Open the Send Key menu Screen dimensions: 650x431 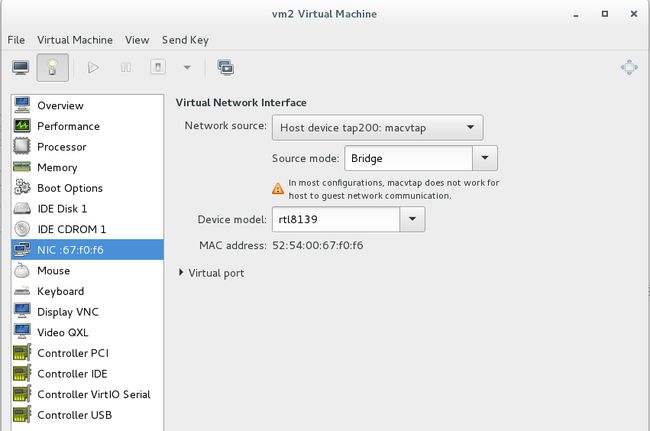click(x=185, y=40)
